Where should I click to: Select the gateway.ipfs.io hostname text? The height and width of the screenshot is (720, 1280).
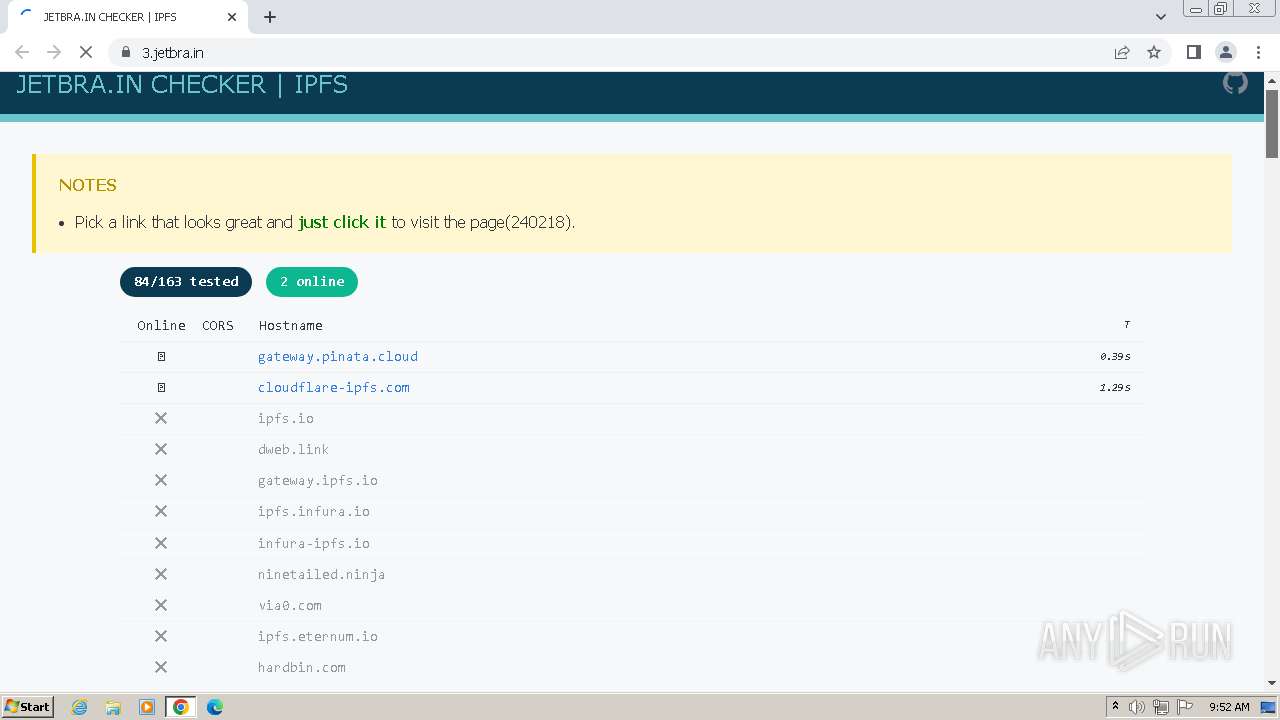click(318, 480)
